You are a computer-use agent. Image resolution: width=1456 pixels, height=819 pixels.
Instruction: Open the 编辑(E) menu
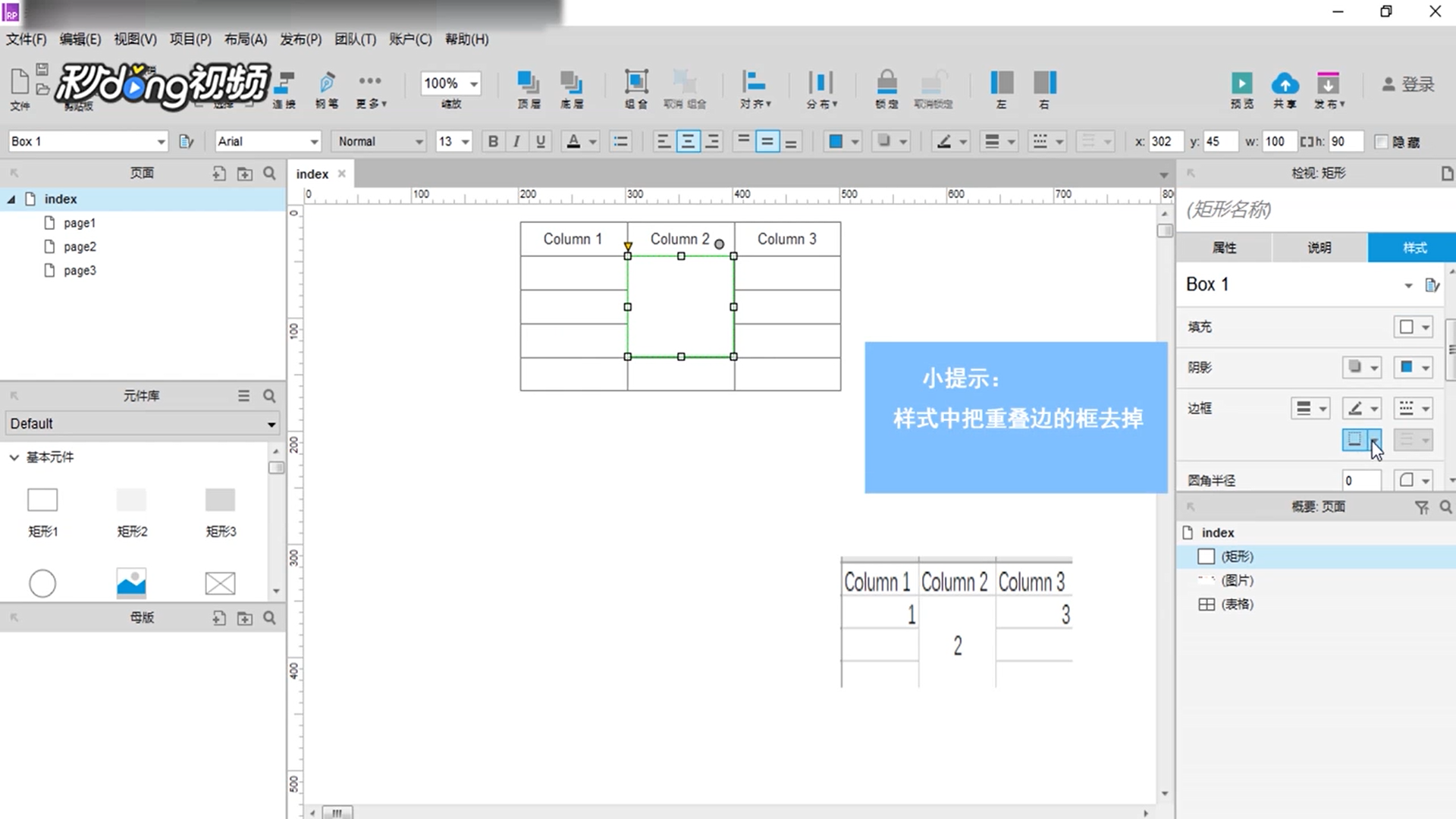(x=80, y=39)
